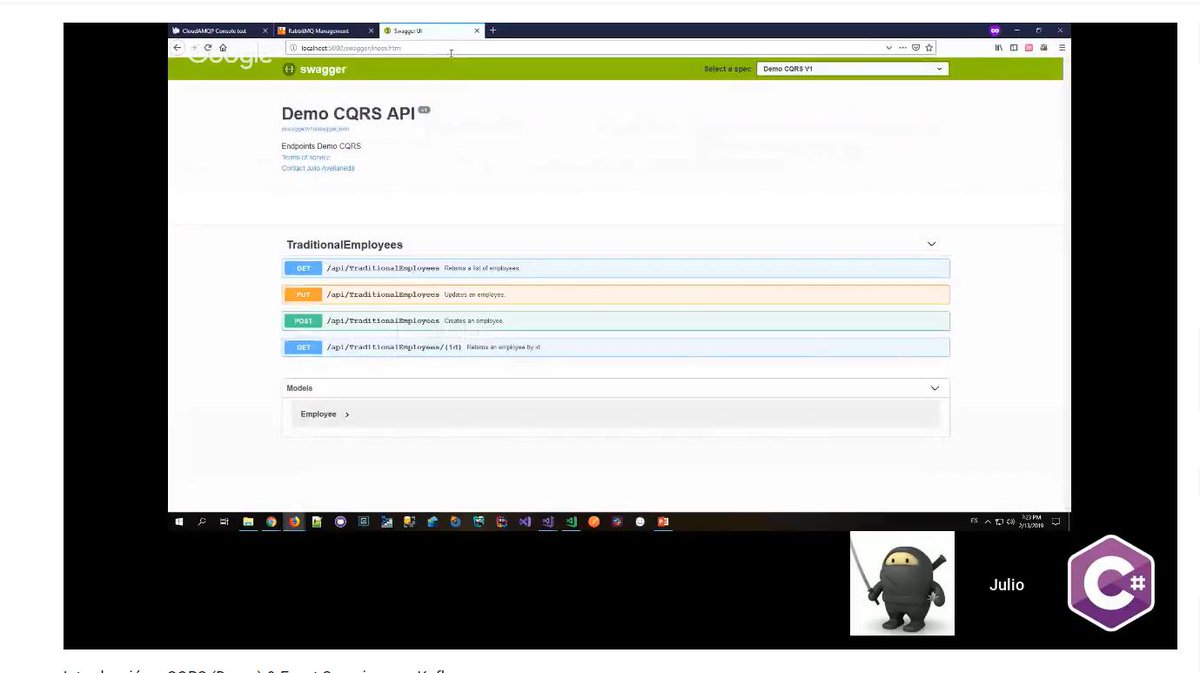1200x673 pixels.
Task: Open taskbar search magnifier
Action: pos(202,521)
